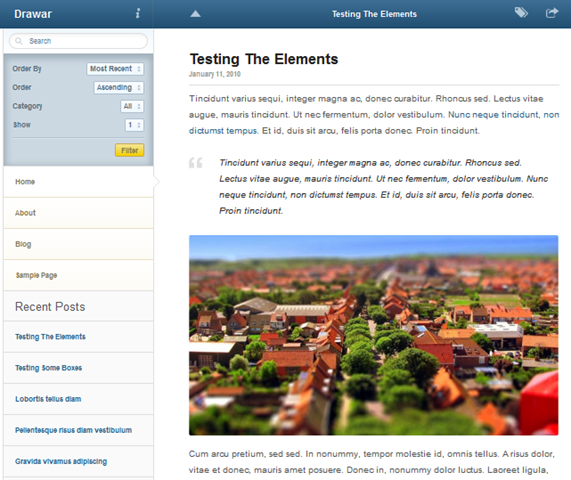571x480 pixels.
Task: Open recent post Lobortis tellus diam
Action: click(48, 399)
